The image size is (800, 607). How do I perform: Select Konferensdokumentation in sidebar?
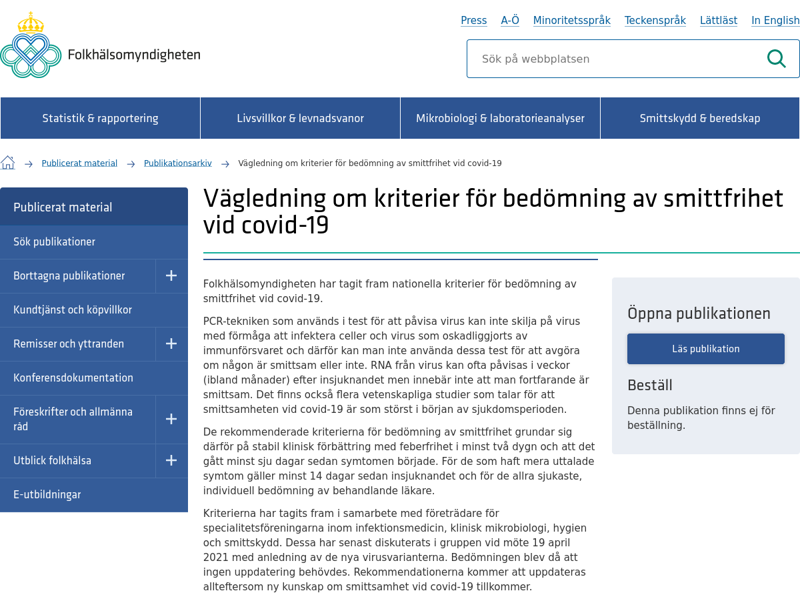click(x=94, y=378)
